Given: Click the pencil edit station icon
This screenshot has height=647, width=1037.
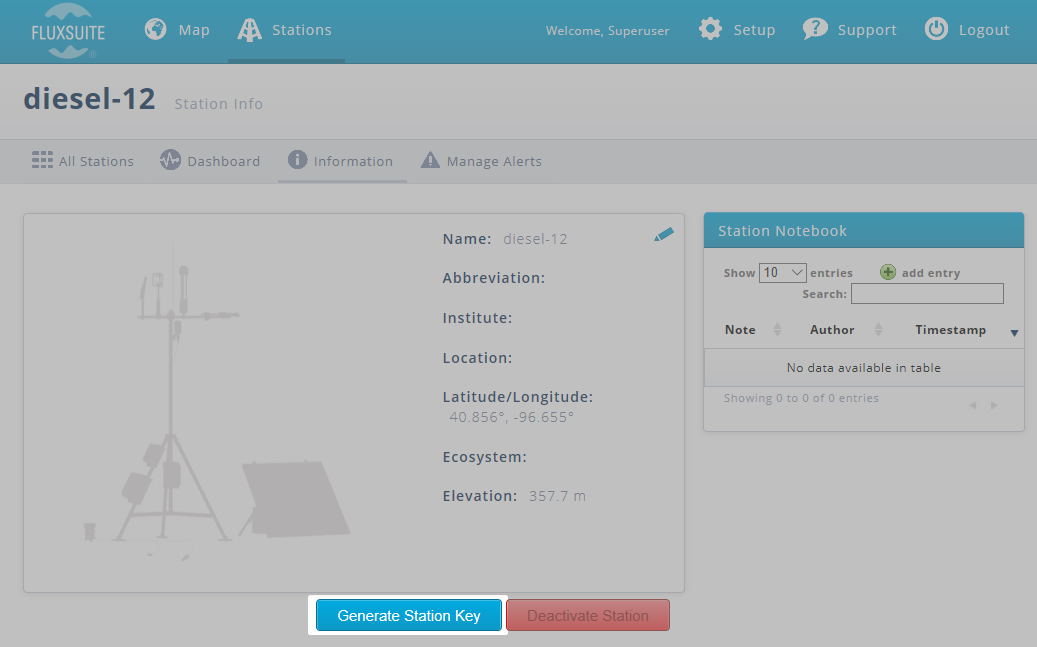Looking at the screenshot, I should click(664, 235).
